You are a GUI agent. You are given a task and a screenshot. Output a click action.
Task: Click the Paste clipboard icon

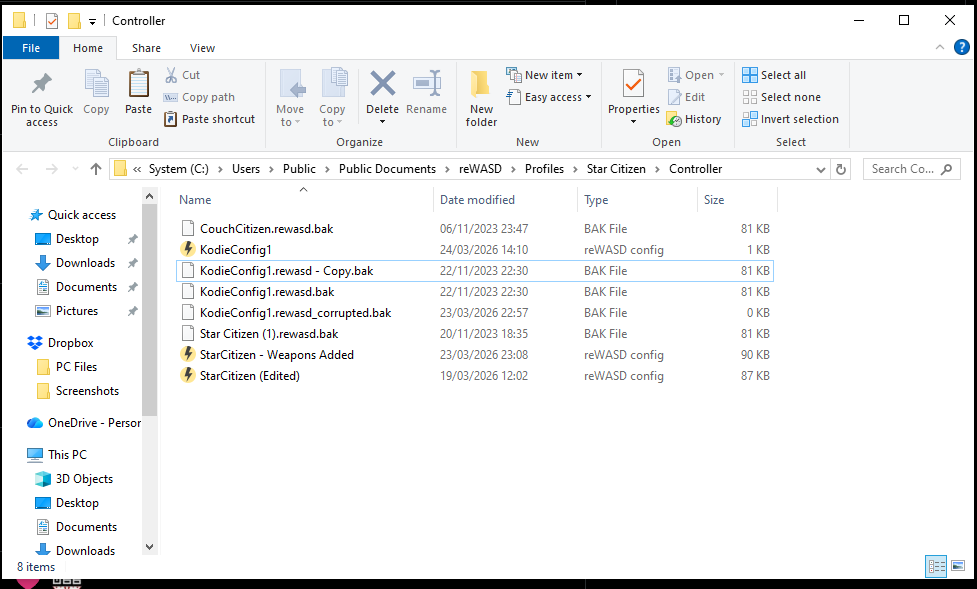(x=138, y=84)
